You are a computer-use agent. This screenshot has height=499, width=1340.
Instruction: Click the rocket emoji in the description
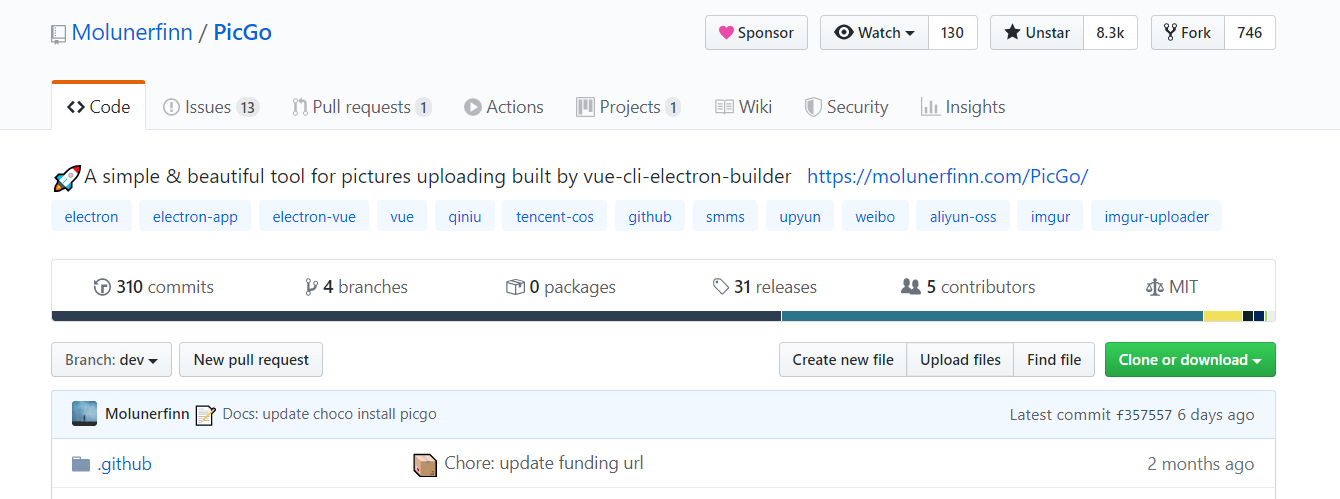tap(66, 178)
